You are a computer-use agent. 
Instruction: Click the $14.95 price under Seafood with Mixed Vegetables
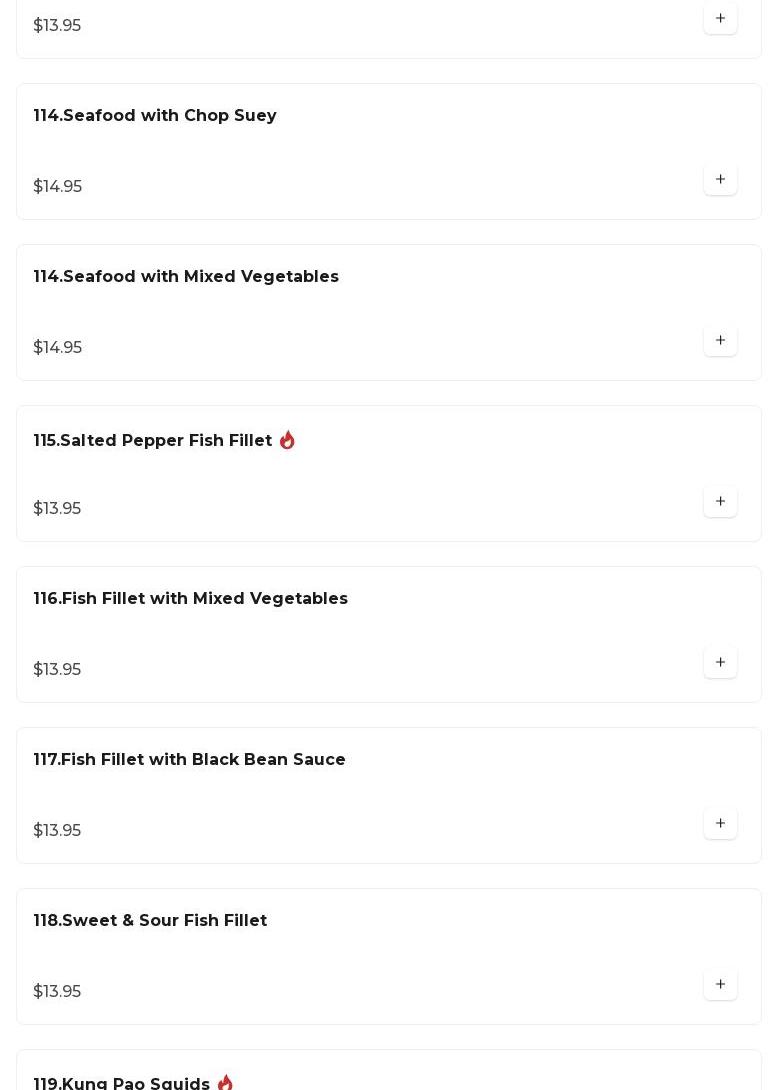coord(58,348)
